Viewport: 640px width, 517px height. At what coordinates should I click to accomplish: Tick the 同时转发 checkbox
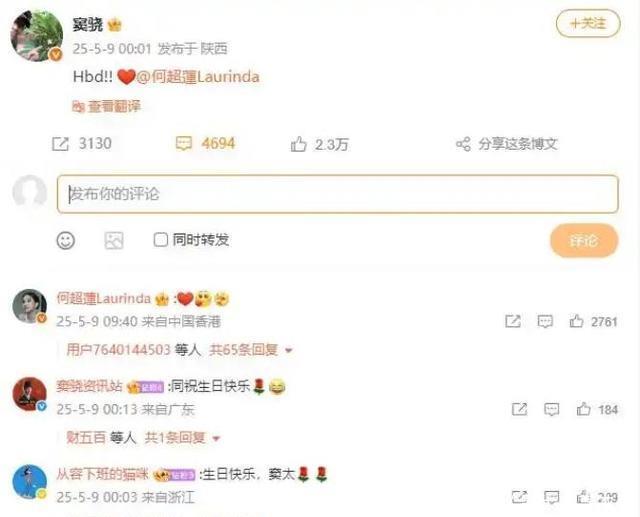coord(160,240)
